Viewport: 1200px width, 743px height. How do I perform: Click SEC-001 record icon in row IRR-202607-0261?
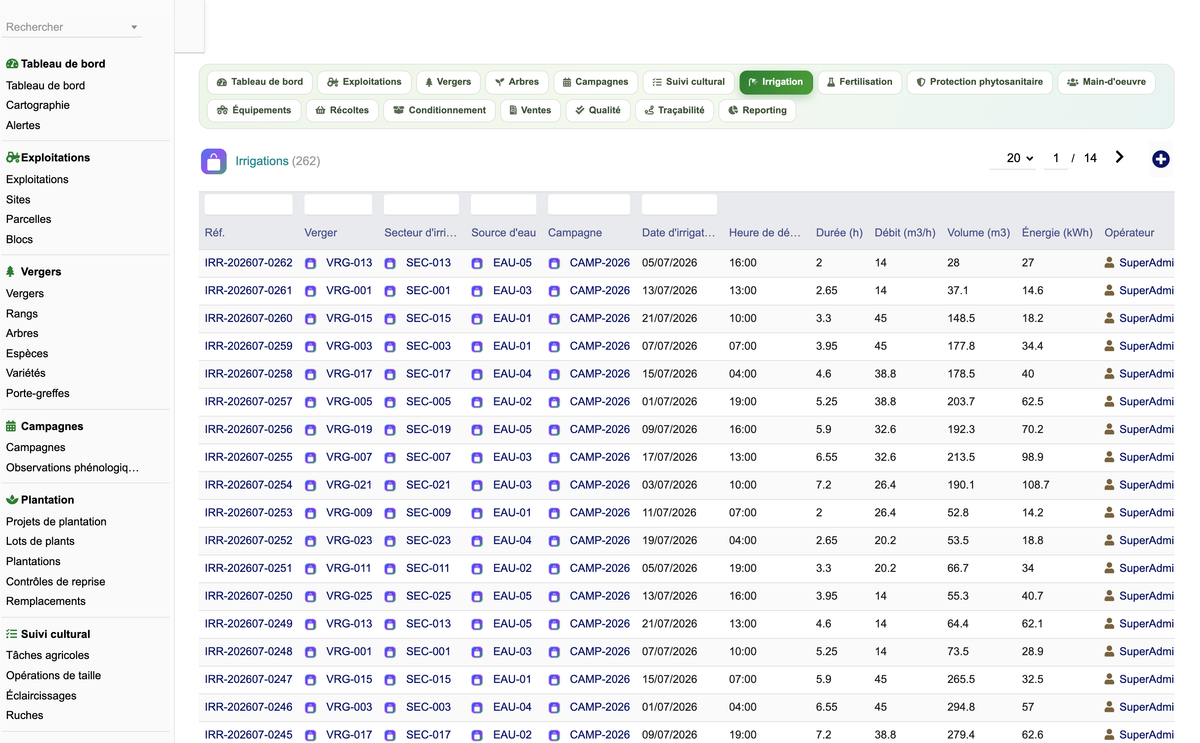[390, 291]
